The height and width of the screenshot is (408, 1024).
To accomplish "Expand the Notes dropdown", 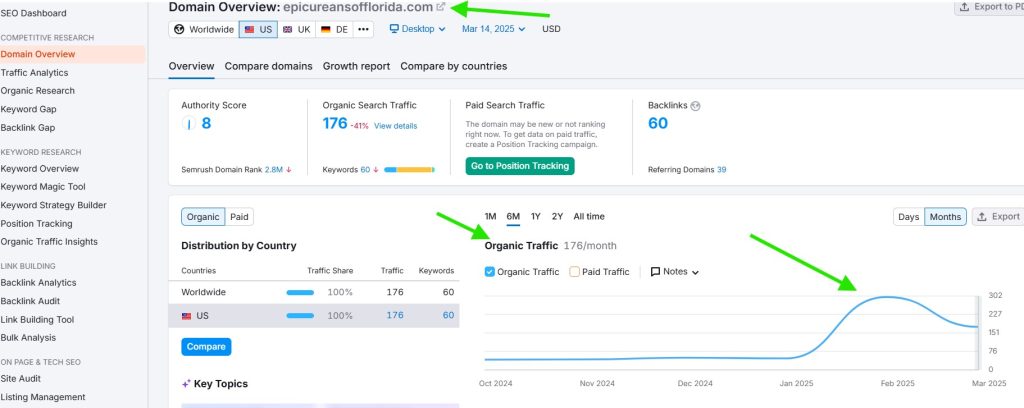I will click(x=674, y=271).
